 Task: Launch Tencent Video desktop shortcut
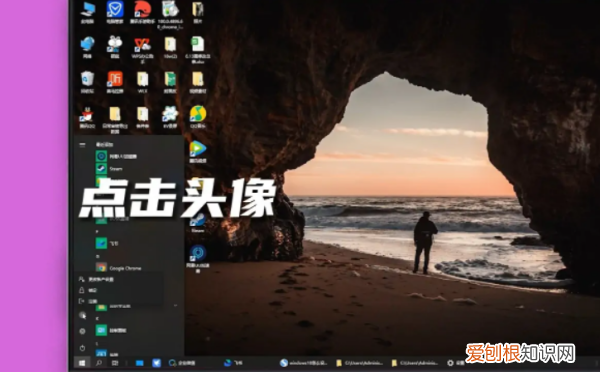[198, 152]
